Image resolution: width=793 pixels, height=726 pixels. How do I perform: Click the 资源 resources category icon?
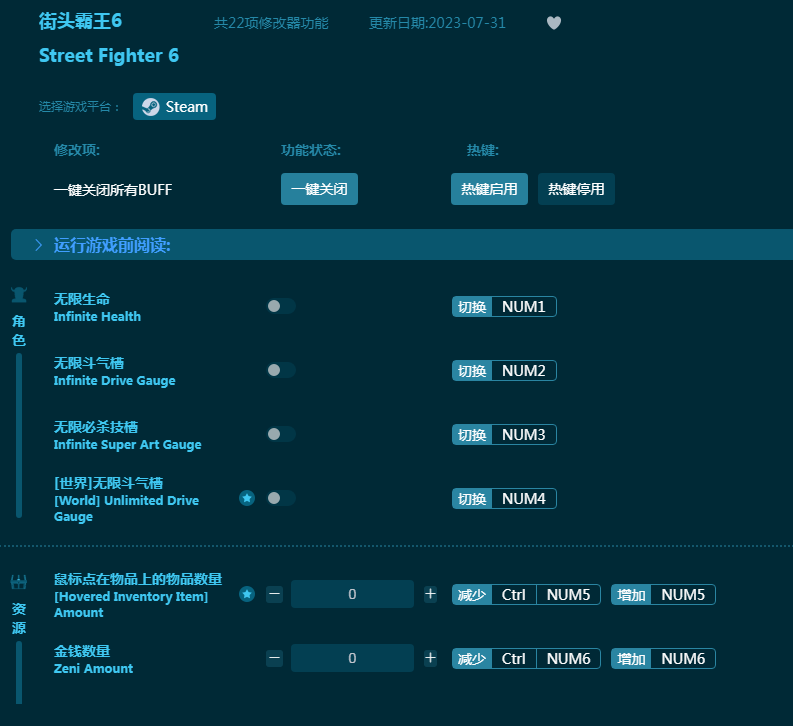19,582
